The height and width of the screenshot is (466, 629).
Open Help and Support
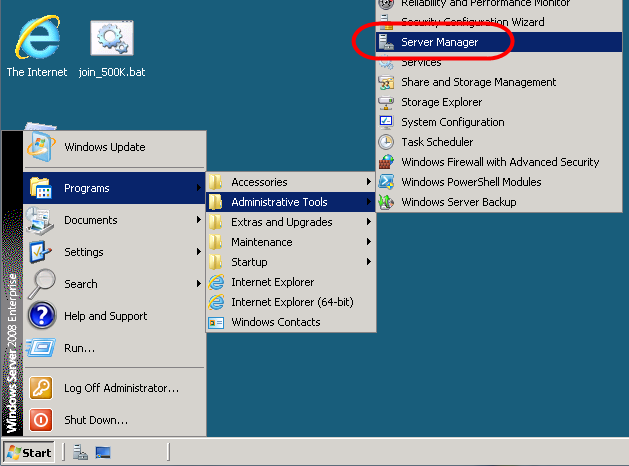point(114,316)
